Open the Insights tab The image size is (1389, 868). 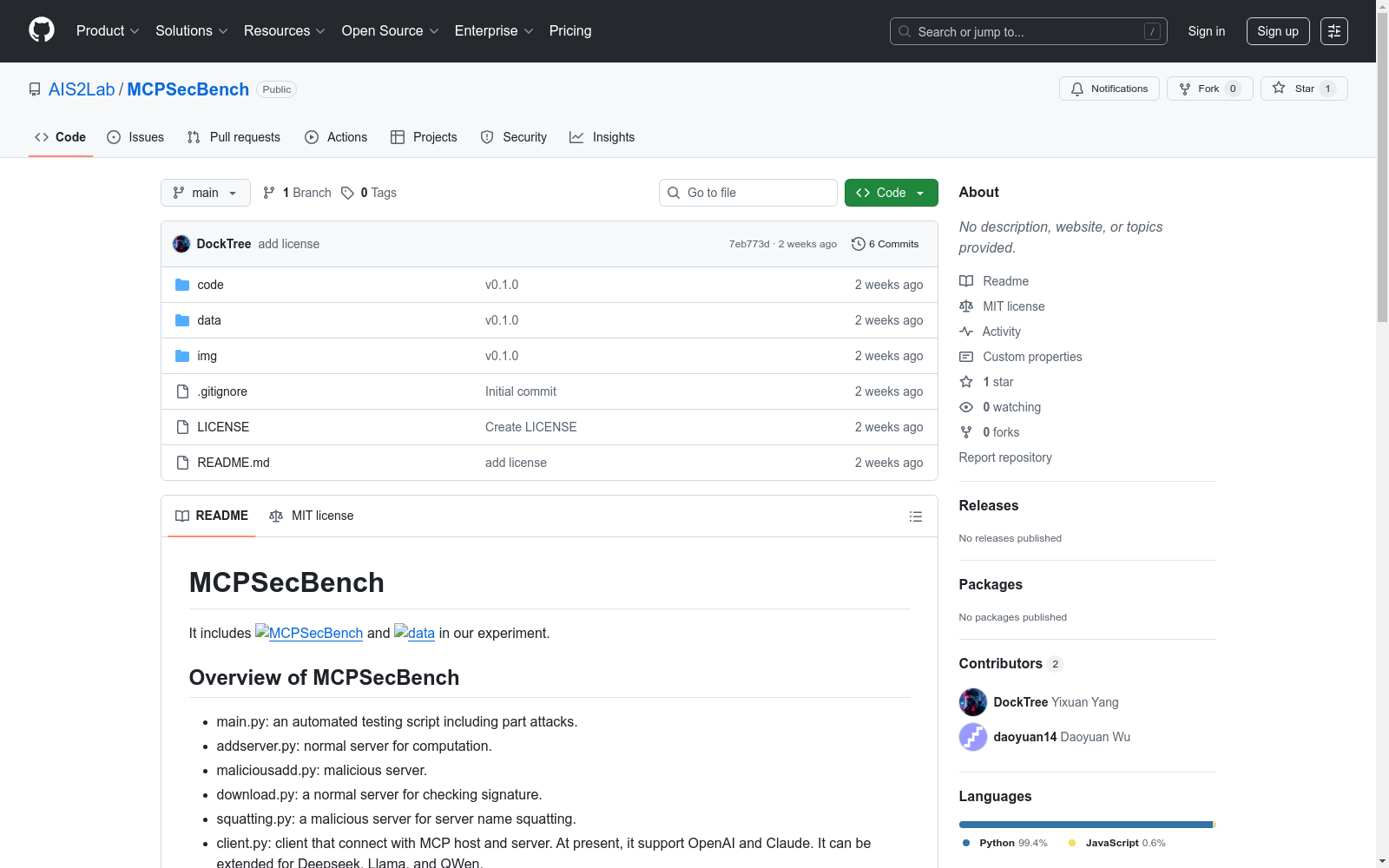coord(602,137)
